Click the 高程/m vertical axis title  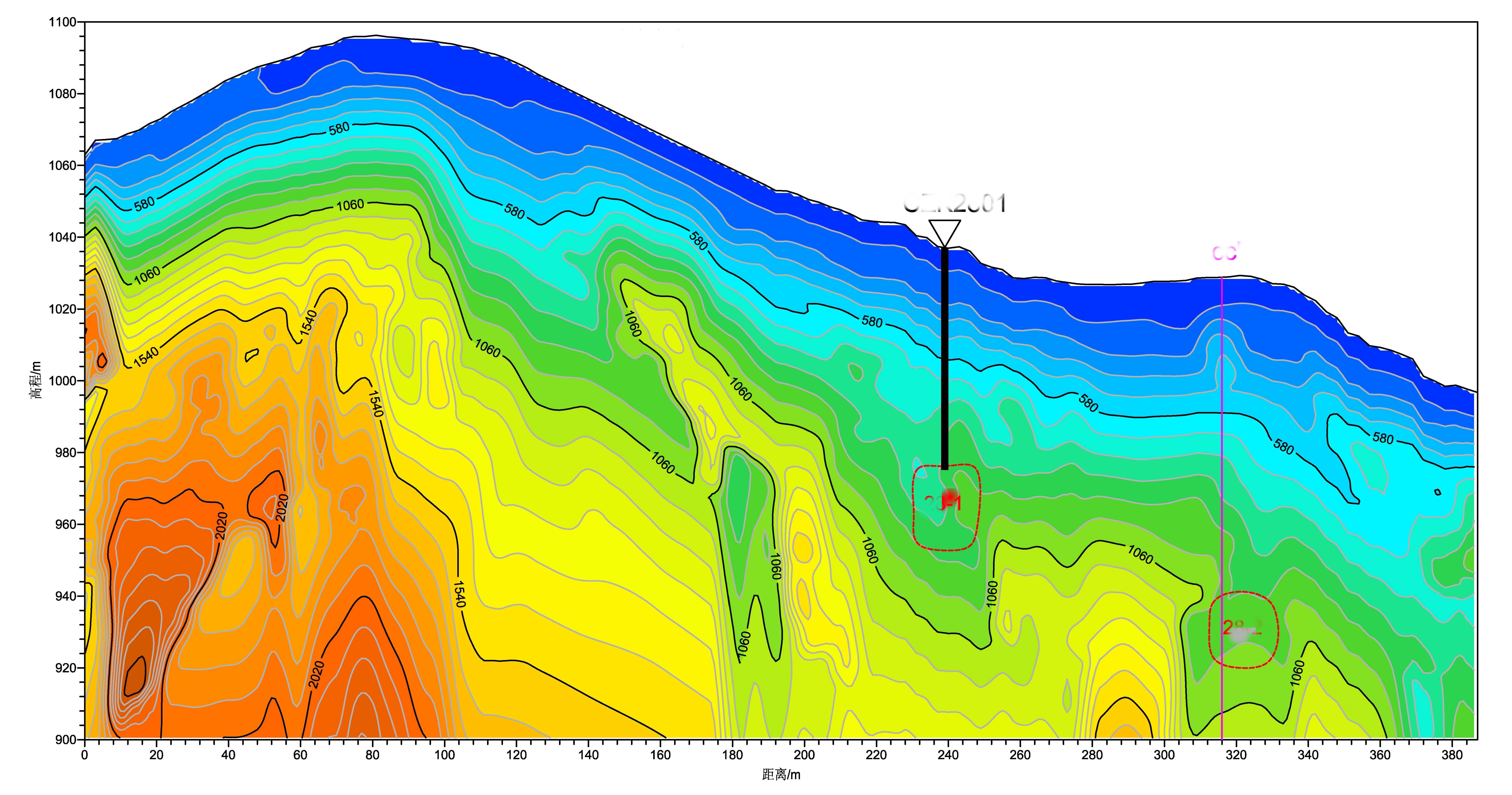36,380
